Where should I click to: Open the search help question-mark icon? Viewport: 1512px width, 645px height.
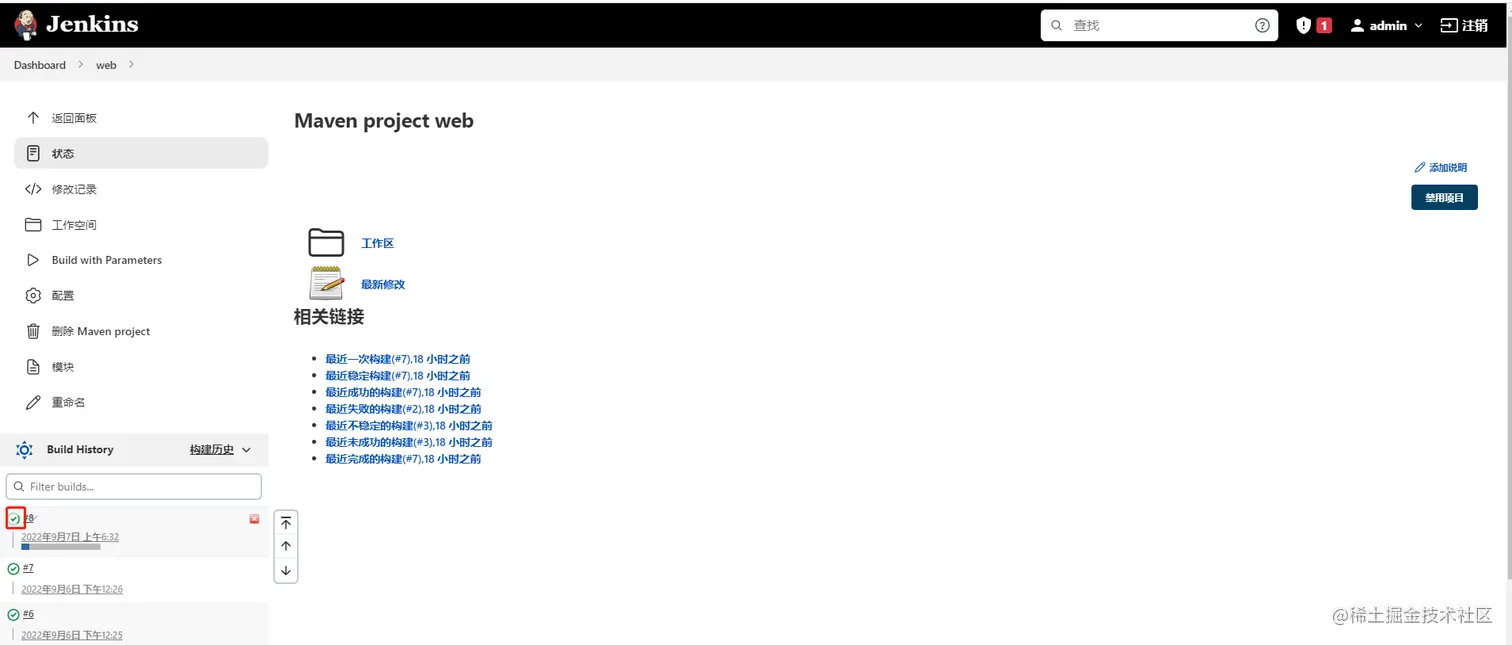pos(1262,25)
